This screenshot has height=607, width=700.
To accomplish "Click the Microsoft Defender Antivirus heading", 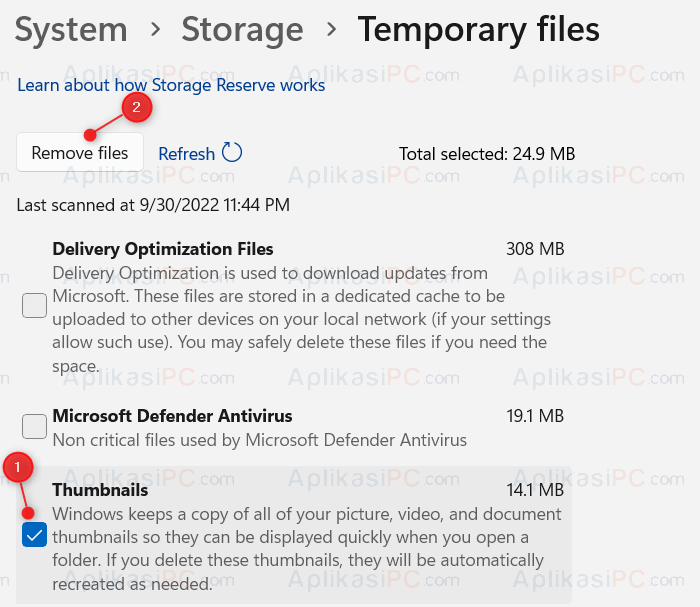I will click(172, 416).
